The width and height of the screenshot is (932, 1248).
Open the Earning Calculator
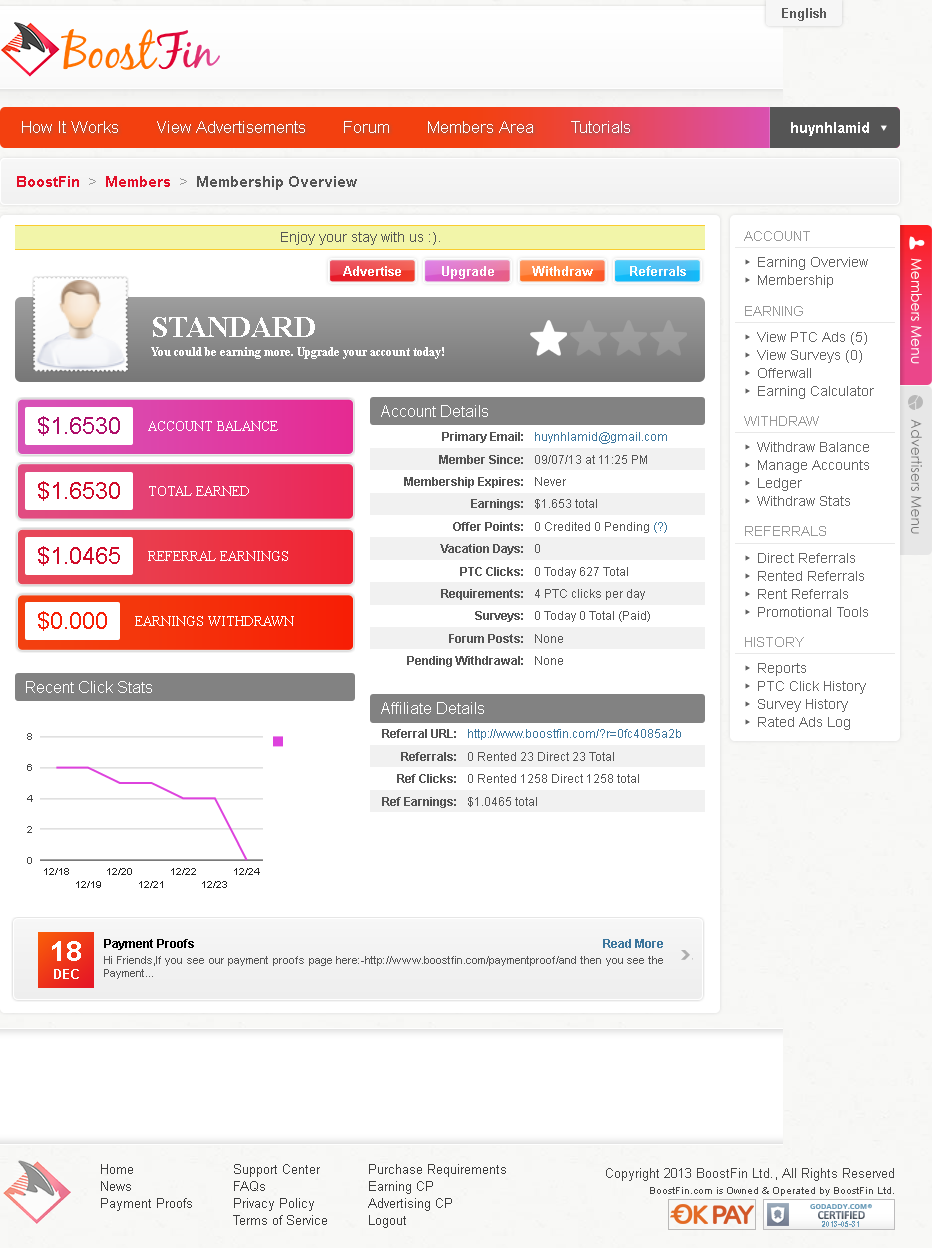click(815, 391)
